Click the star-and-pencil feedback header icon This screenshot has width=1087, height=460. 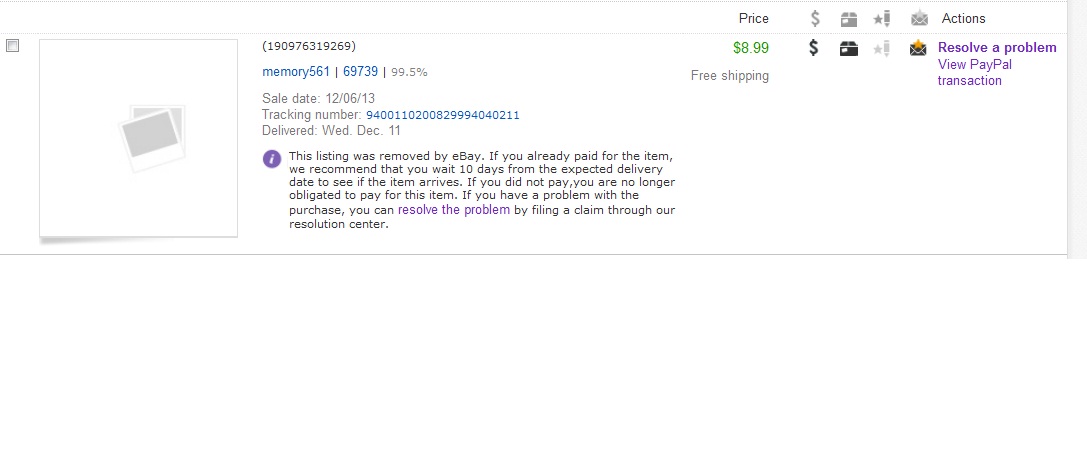click(882, 18)
